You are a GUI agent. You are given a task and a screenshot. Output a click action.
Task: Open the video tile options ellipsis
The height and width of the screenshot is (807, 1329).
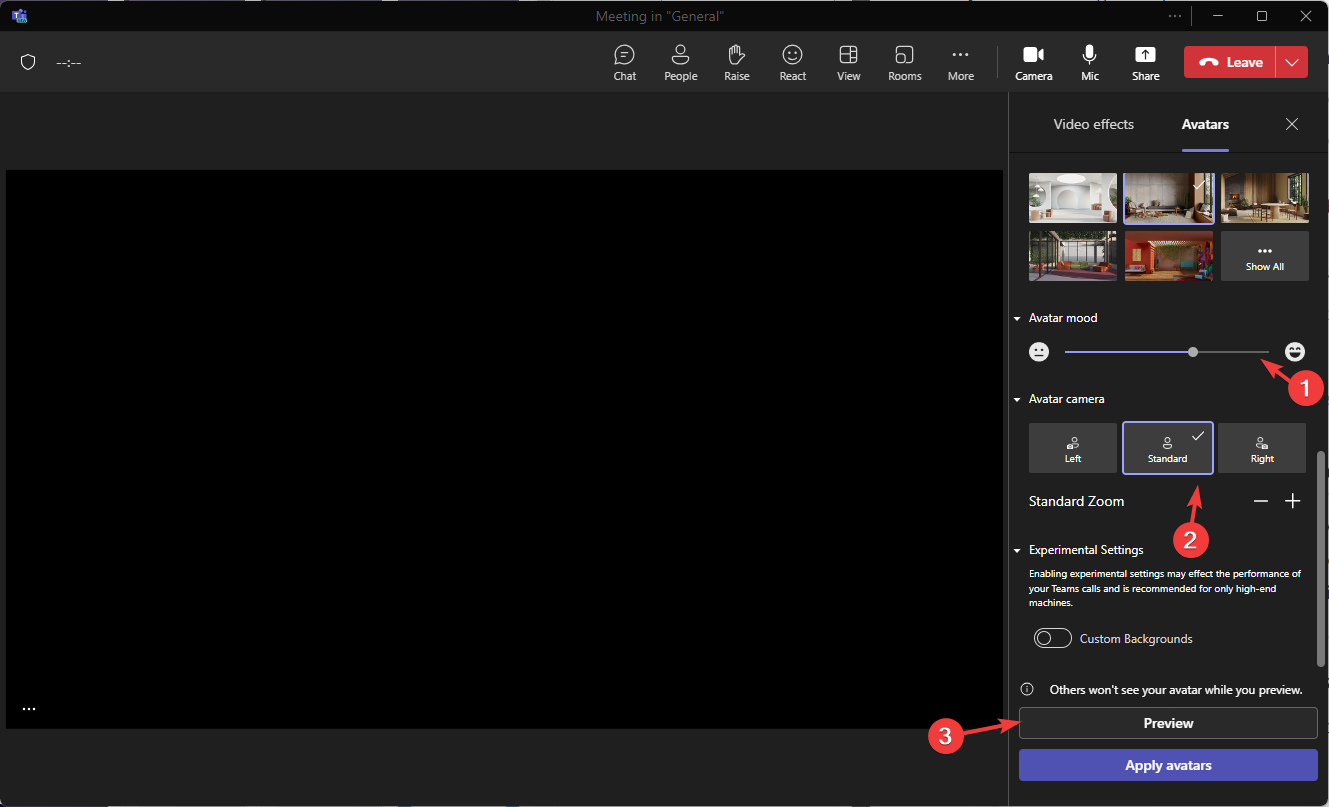[29, 709]
